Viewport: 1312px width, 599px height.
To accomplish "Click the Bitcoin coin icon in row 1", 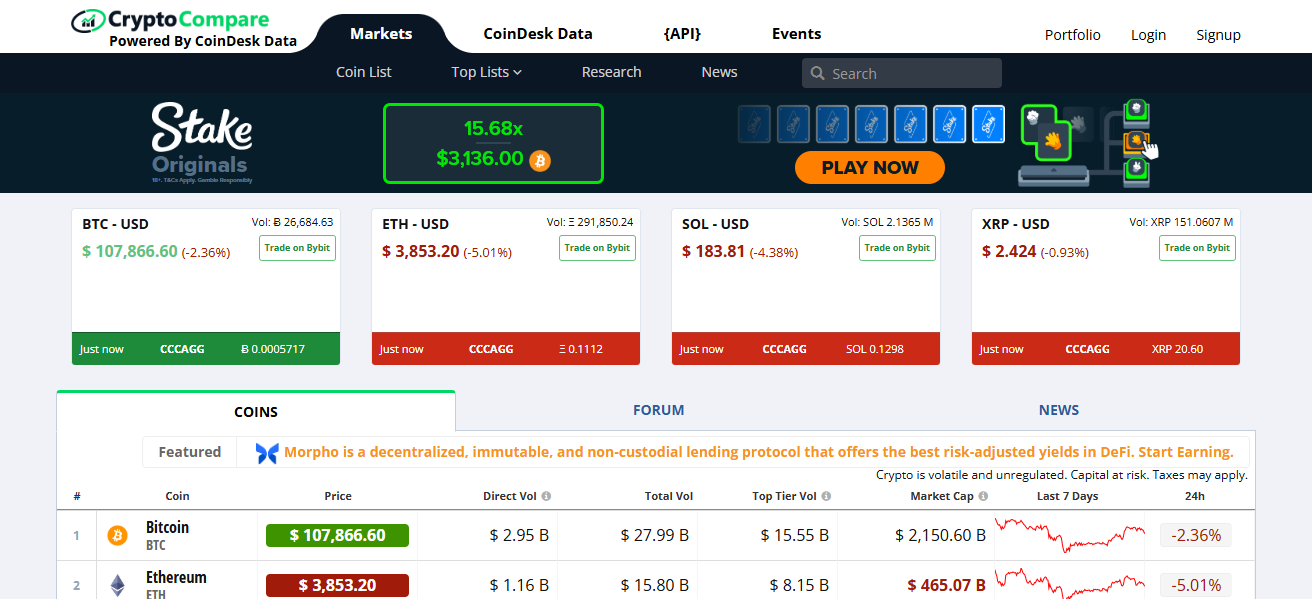I will point(118,536).
